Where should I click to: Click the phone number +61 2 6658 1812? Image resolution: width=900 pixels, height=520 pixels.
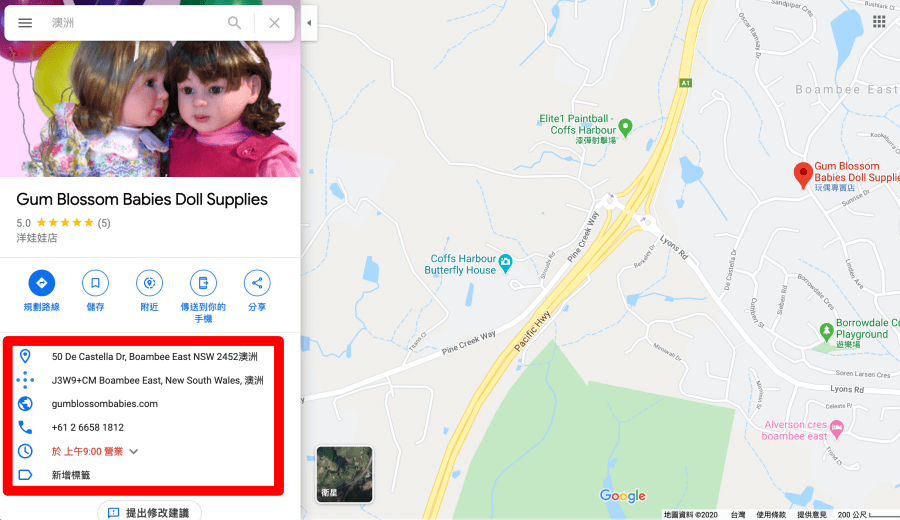click(x=88, y=428)
